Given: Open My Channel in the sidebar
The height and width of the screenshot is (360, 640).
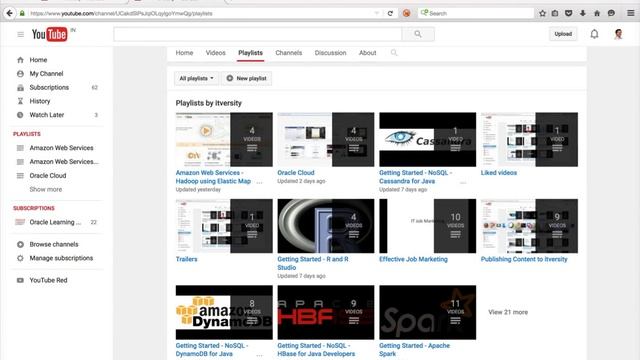Looking at the screenshot, I should click(46, 74).
